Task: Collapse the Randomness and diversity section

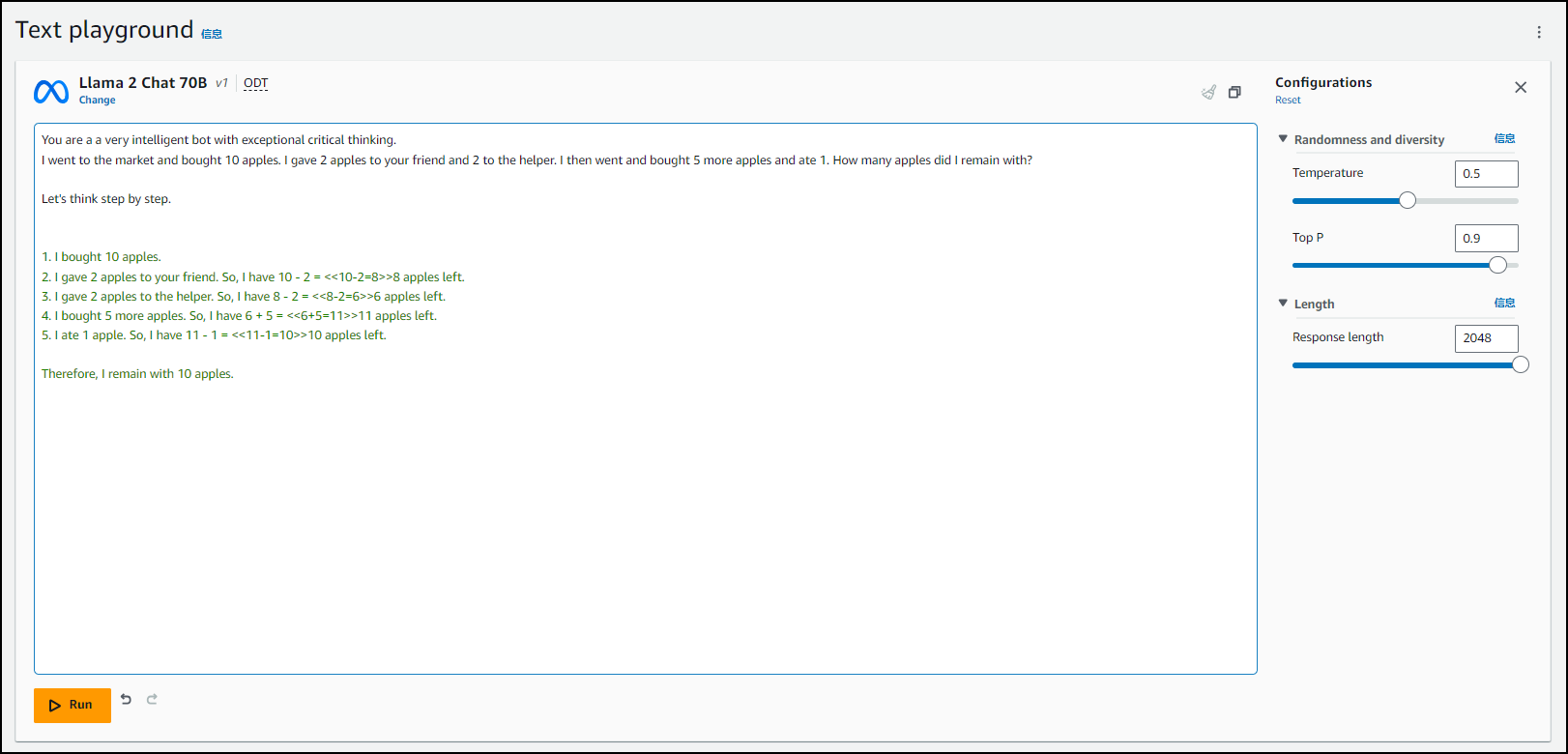Action: pyautogui.click(x=1283, y=139)
